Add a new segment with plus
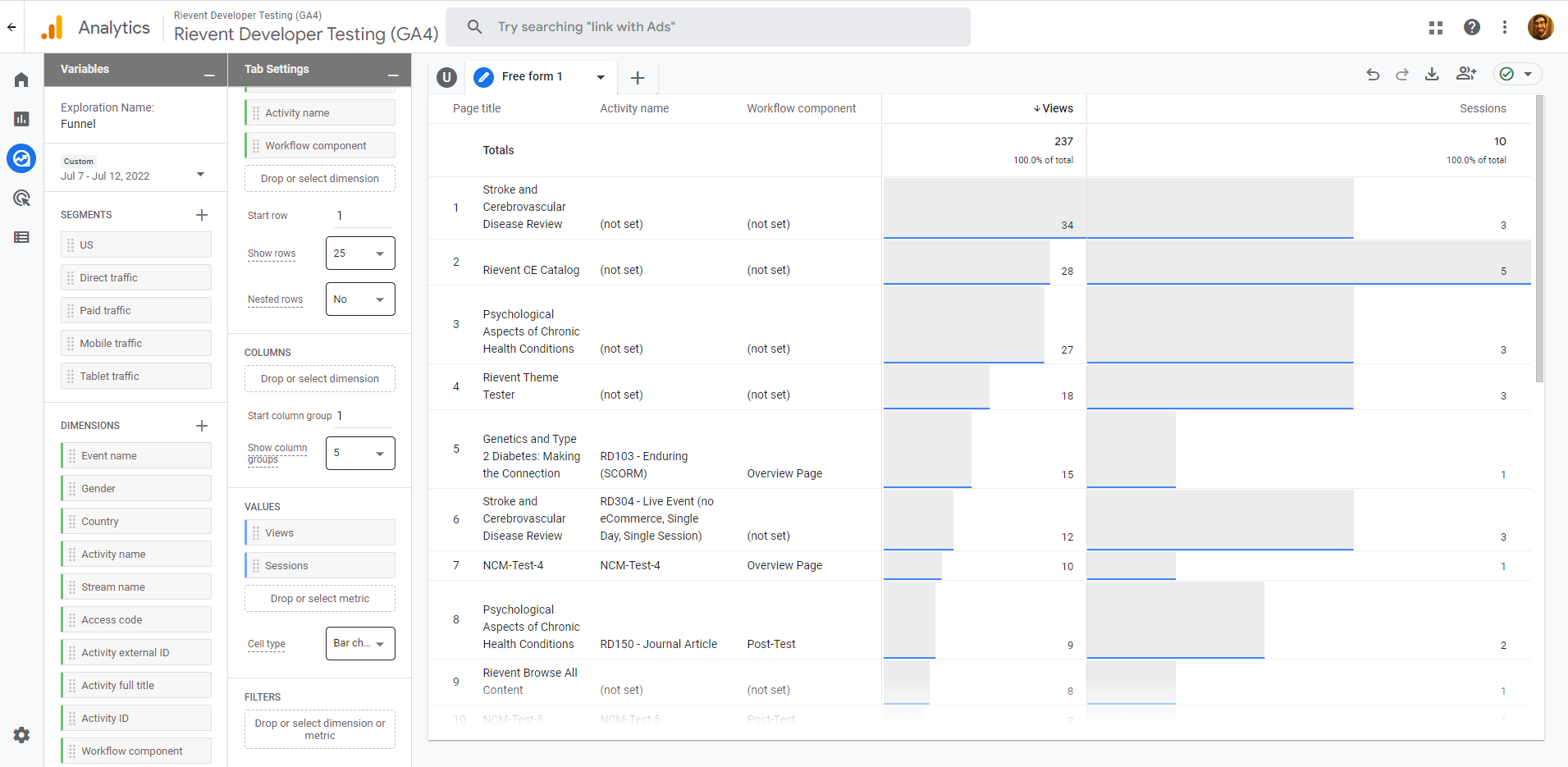The image size is (1568, 767). [x=202, y=215]
